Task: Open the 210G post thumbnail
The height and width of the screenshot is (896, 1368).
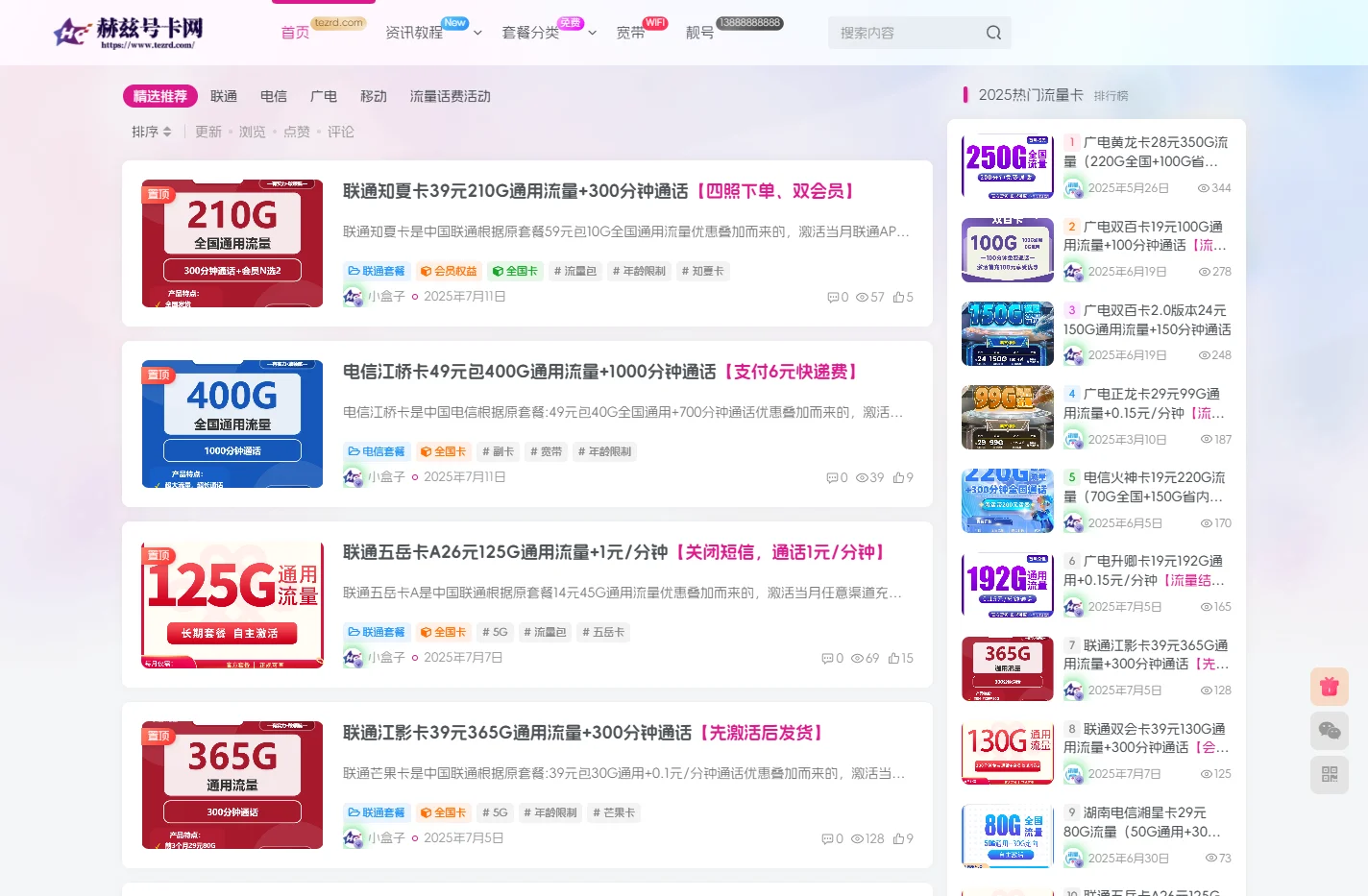Action: pos(232,243)
